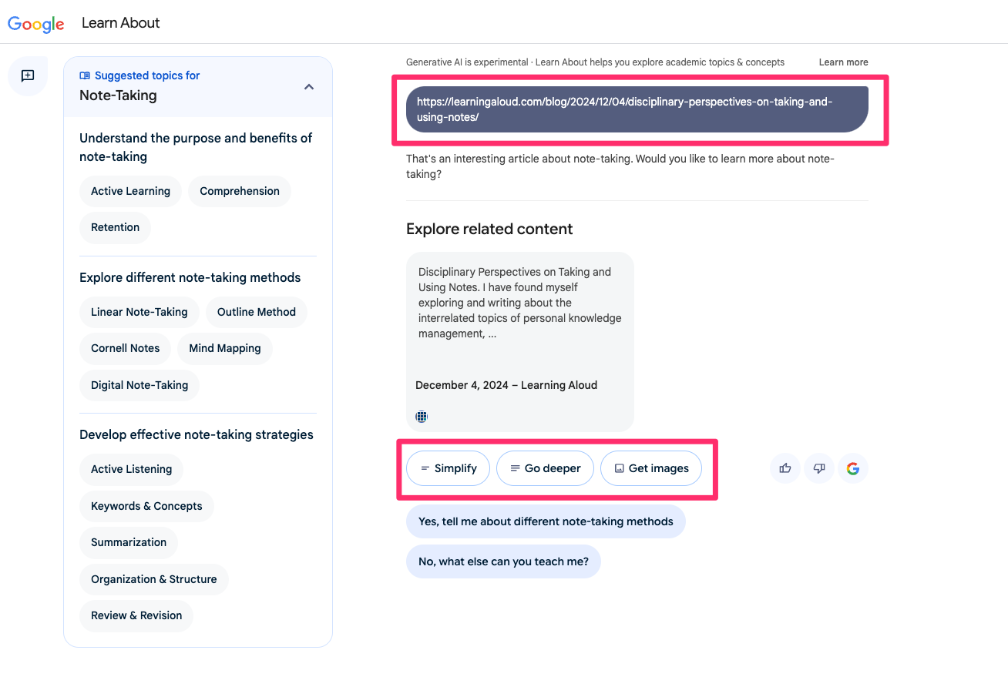
Task: Choose the Get images button
Action: point(651,468)
